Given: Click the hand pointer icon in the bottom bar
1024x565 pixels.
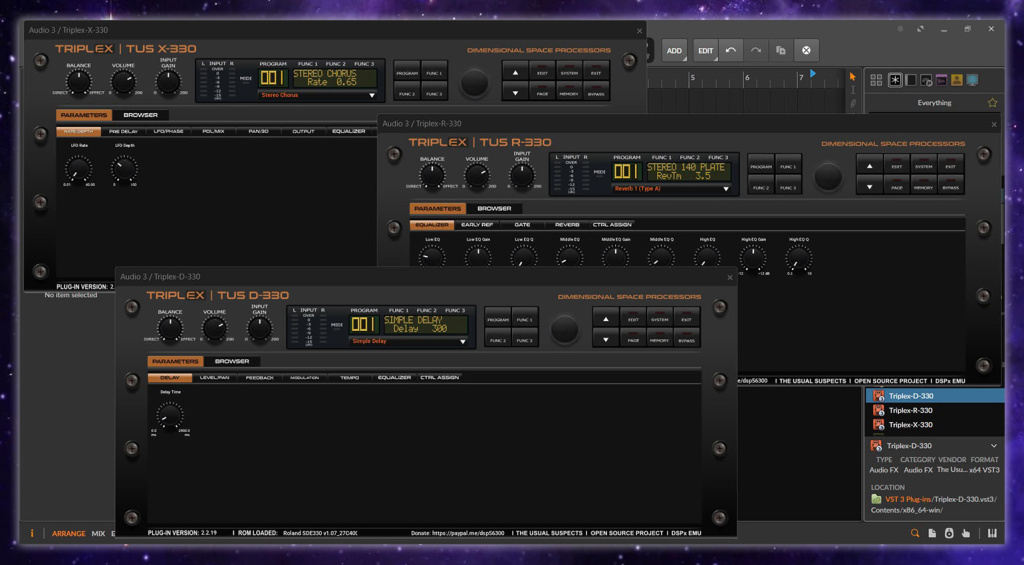Looking at the screenshot, I should tap(966, 533).
